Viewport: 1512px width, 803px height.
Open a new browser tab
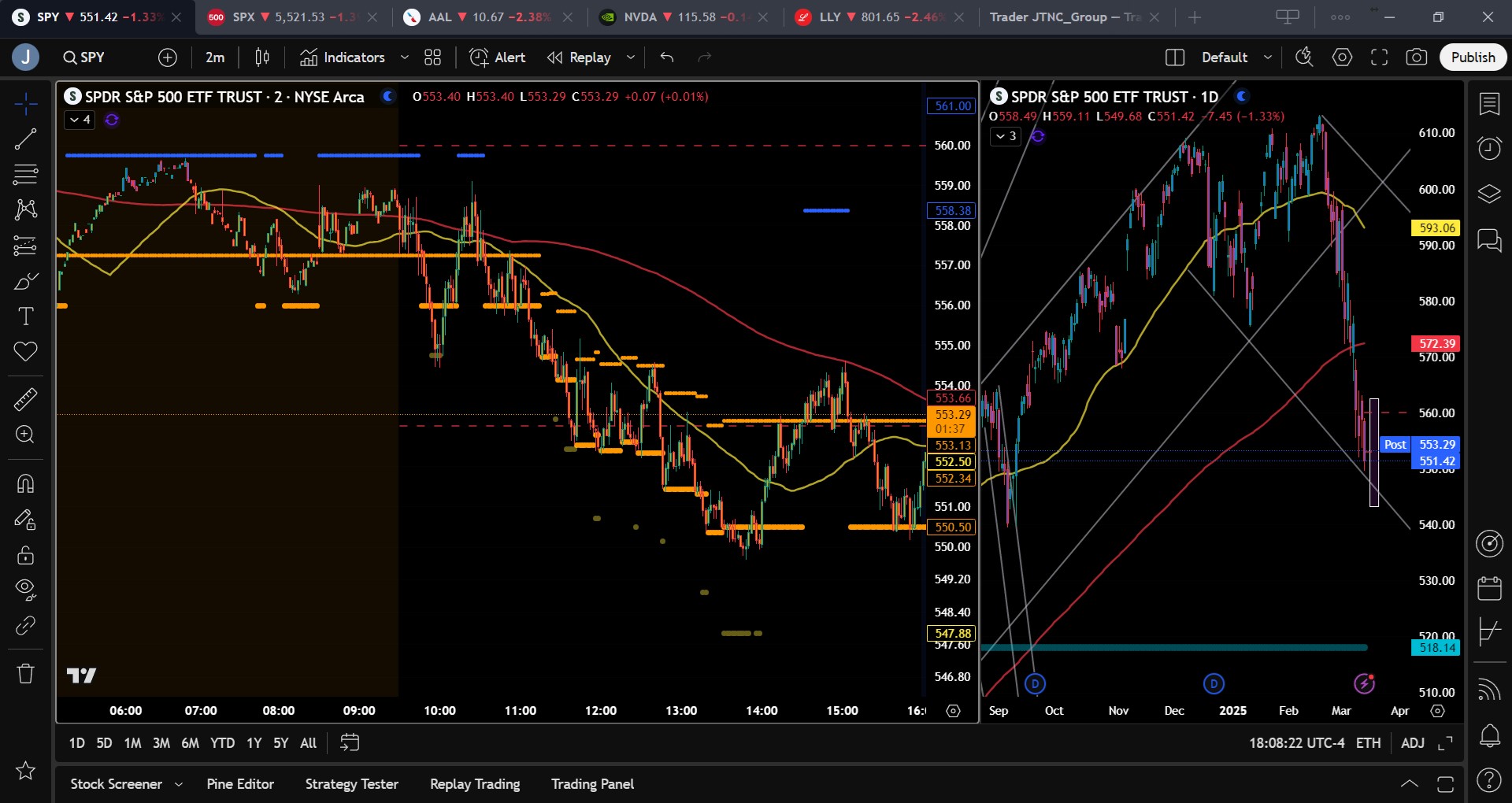click(1195, 17)
